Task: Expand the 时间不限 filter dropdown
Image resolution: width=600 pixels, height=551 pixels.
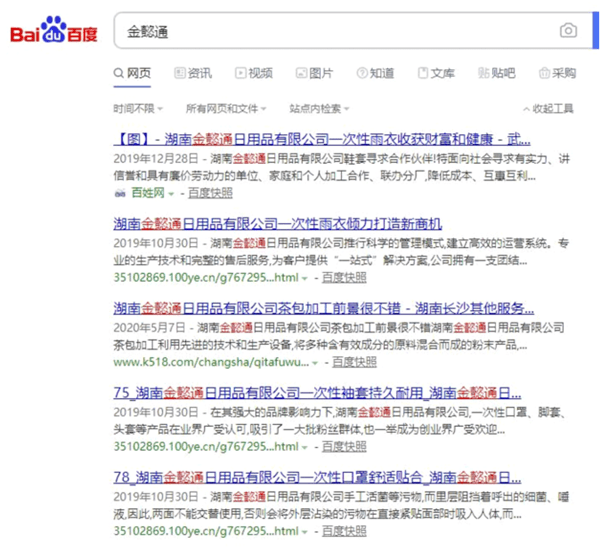Action: 138,109
